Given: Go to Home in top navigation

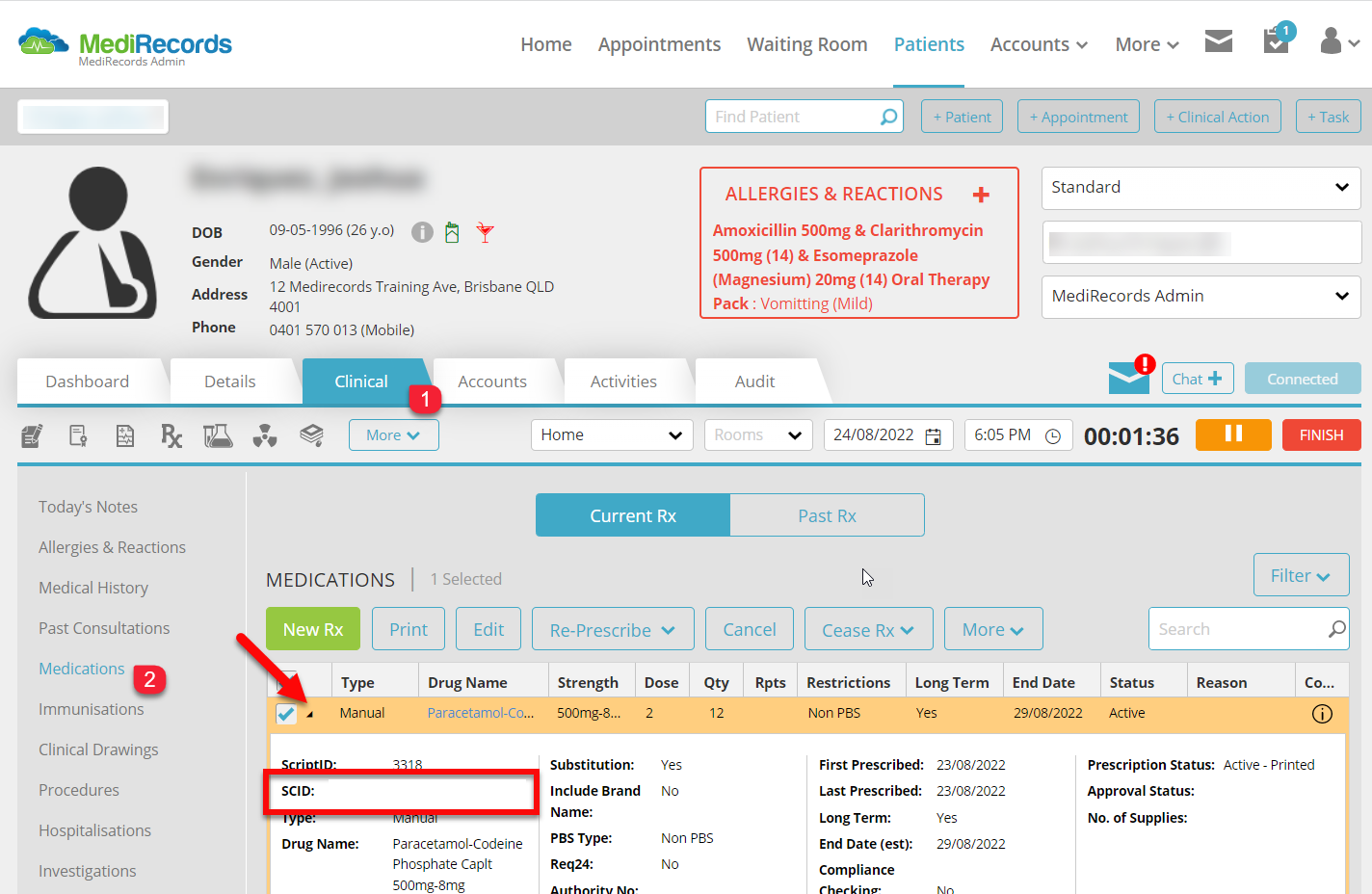Looking at the screenshot, I should (x=546, y=44).
